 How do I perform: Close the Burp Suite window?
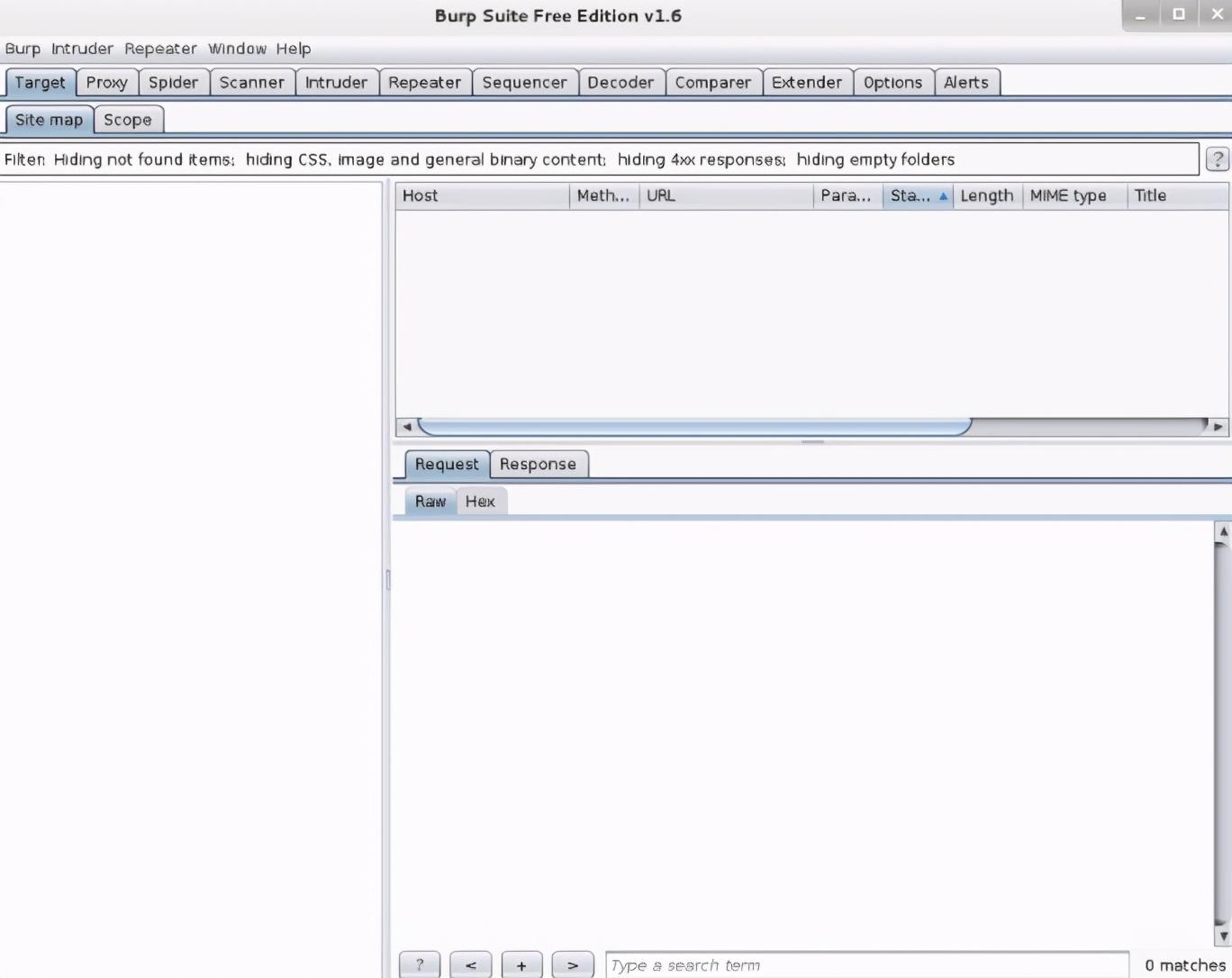pyautogui.click(x=1216, y=15)
